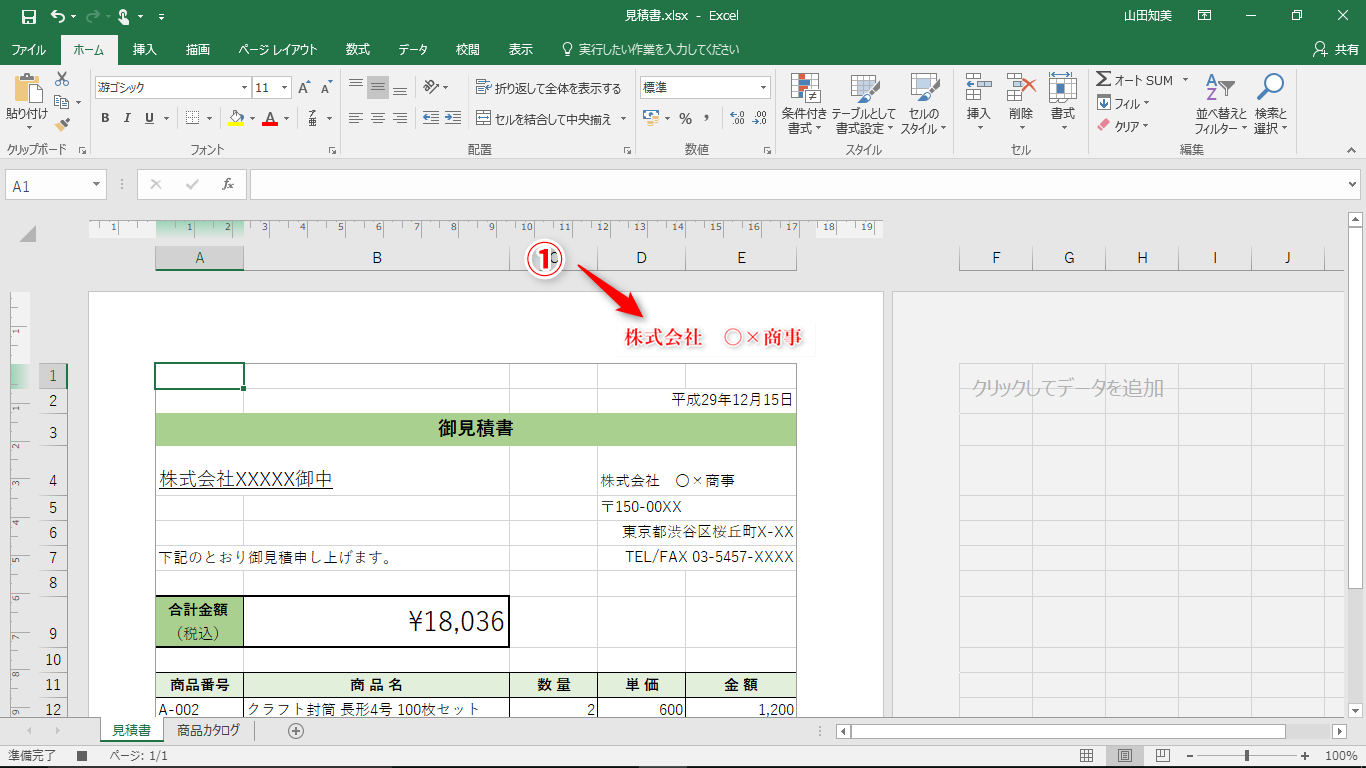
Task: Open the 商品カタログ sheet tab
Action: click(x=209, y=731)
